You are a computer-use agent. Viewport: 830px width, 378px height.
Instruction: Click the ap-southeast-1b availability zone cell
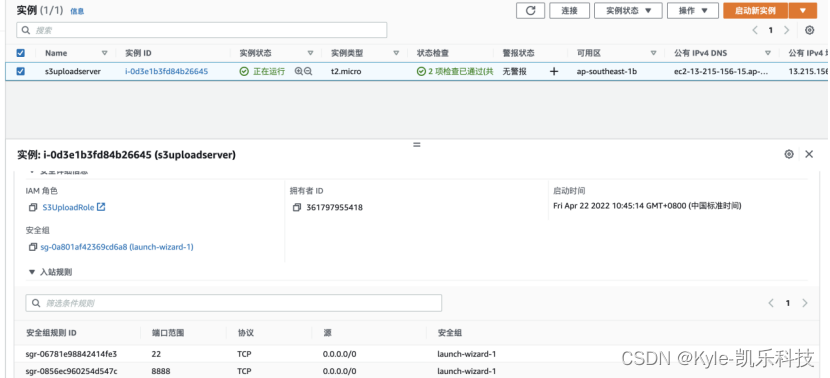pyautogui.click(x=606, y=71)
